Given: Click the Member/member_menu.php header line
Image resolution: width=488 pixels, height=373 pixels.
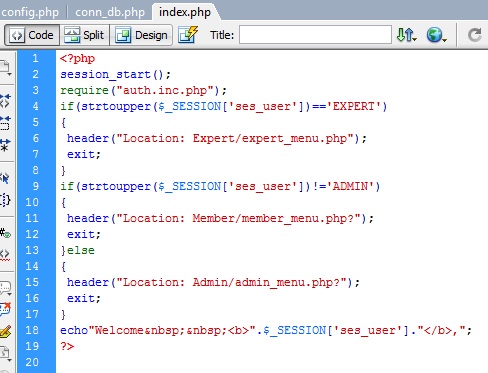Looking at the screenshot, I should click(x=220, y=218).
